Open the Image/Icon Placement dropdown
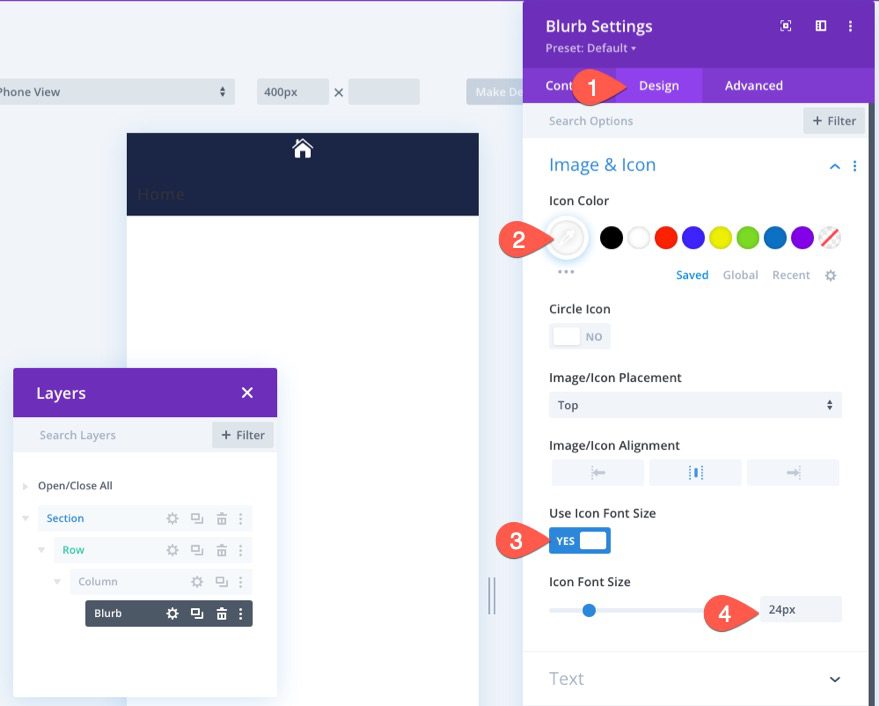Screen dimensions: 879x706 click(695, 404)
